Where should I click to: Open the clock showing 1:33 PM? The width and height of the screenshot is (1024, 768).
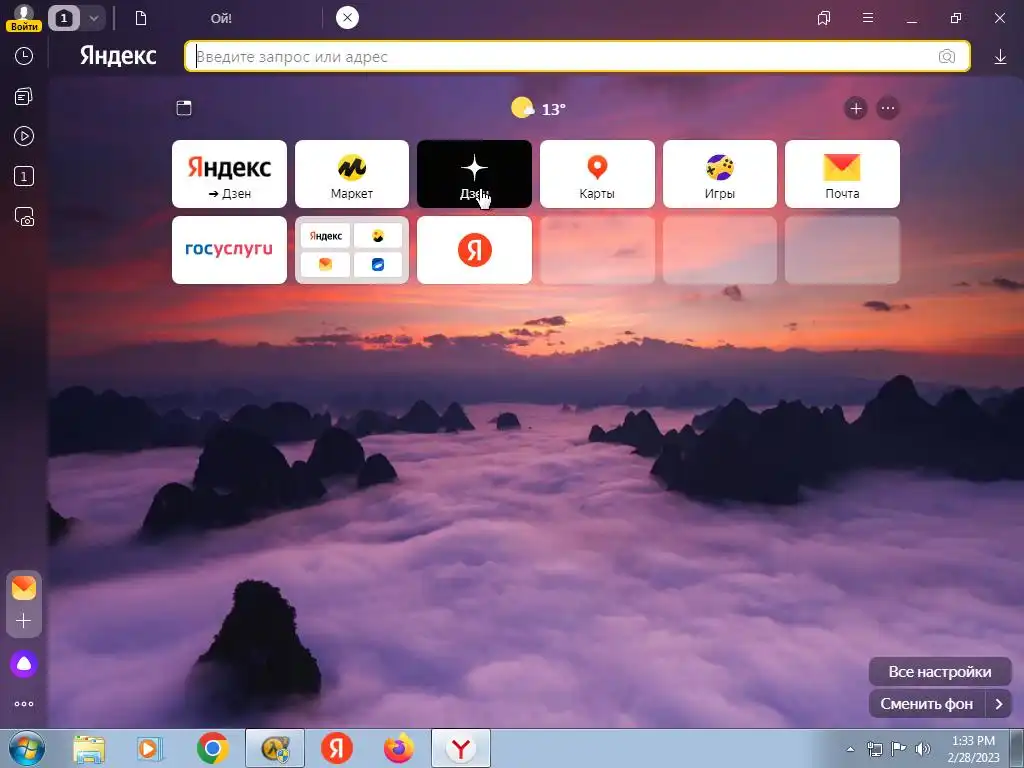tap(973, 748)
